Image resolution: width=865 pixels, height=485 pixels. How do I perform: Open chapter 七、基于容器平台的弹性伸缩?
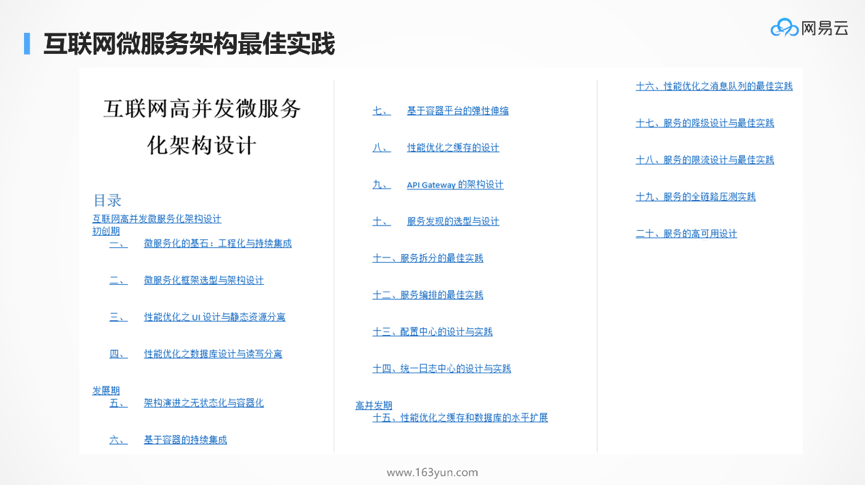pyautogui.click(x=440, y=111)
